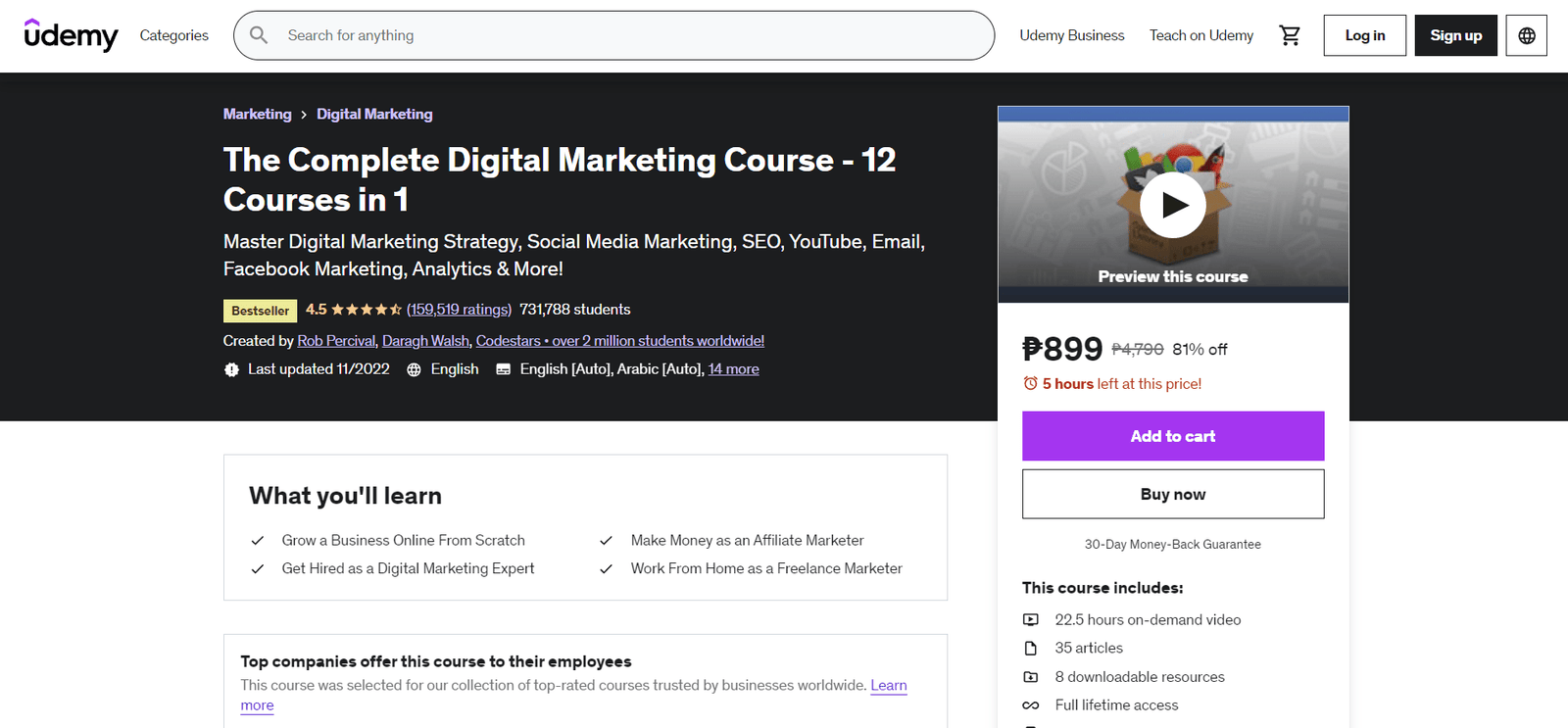The image size is (1568, 728).
Task: Click the search magnifier icon
Action: pyautogui.click(x=258, y=35)
